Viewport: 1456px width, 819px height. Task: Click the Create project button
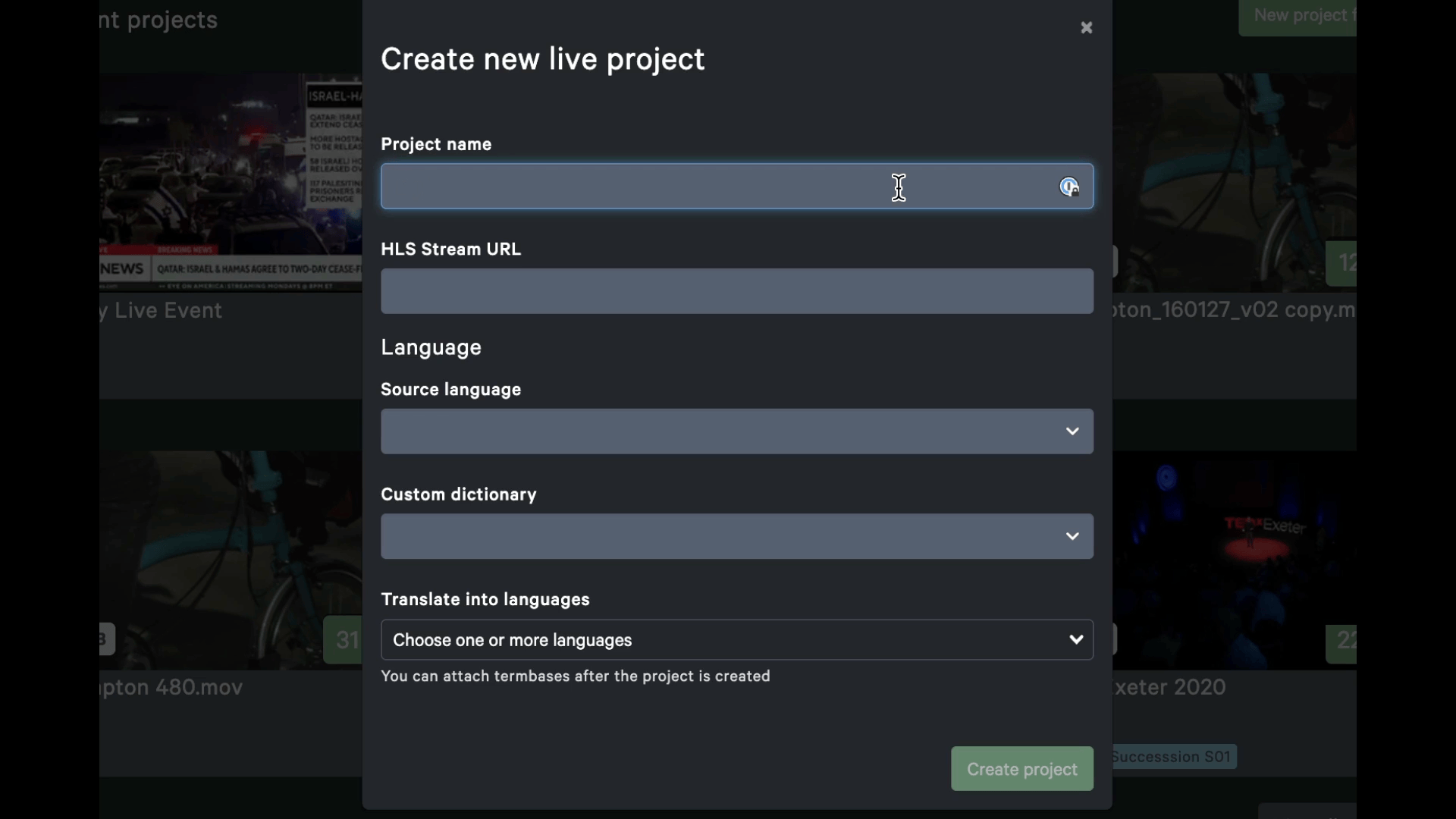click(1021, 768)
